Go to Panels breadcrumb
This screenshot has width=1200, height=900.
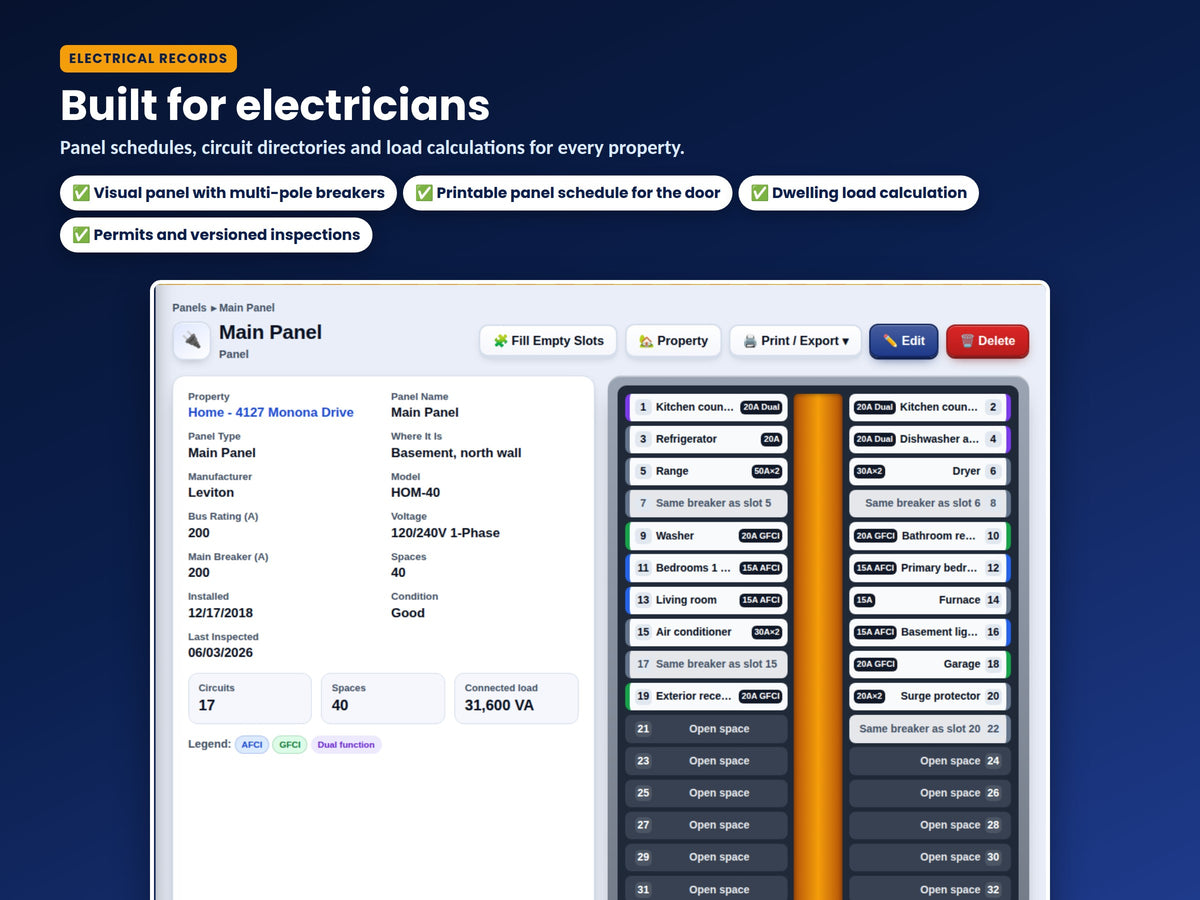[189, 308]
